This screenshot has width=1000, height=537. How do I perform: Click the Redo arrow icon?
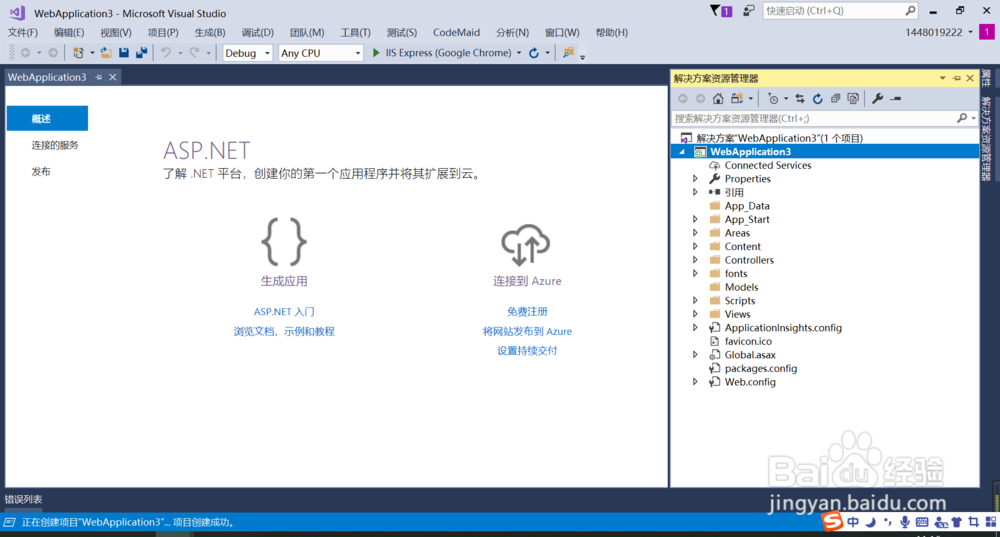pyautogui.click(x=195, y=53)
